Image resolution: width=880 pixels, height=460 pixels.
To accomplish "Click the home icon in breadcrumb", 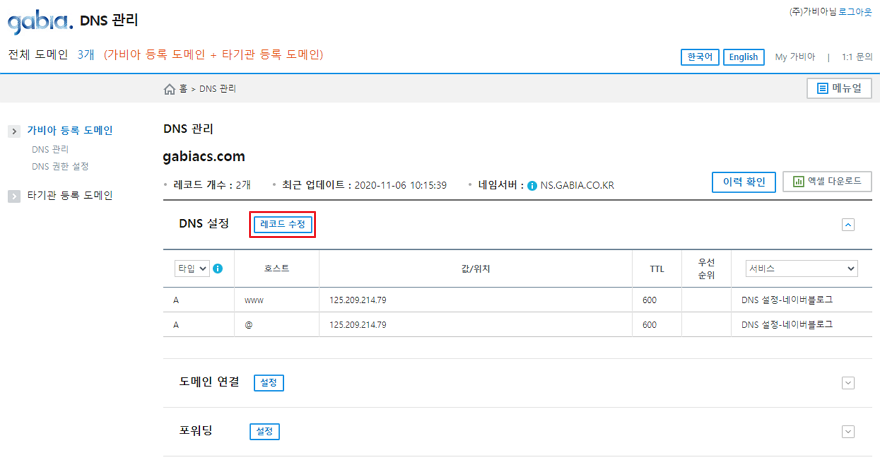I will click(x=169, y=89).
